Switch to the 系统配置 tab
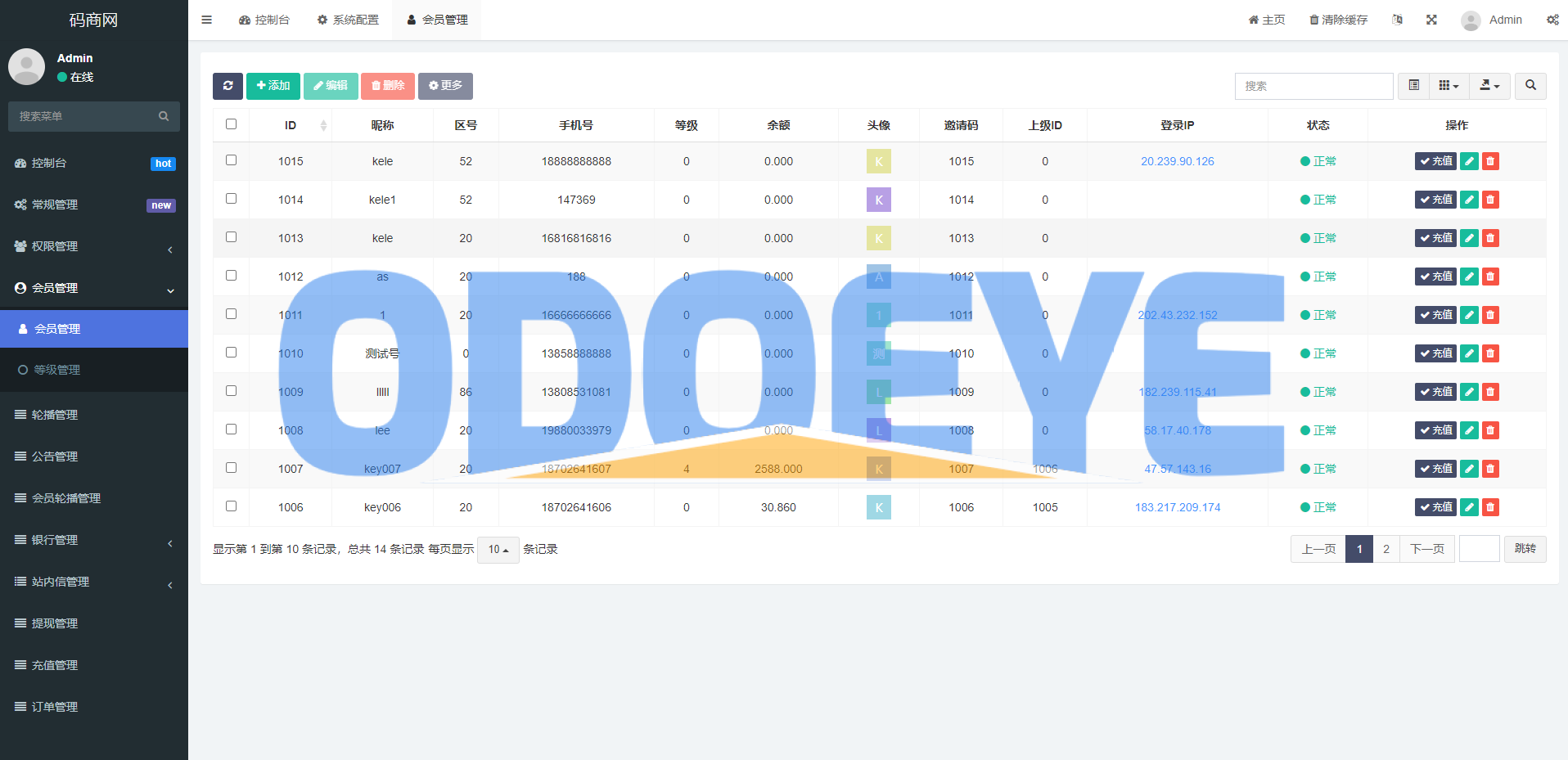 348,20
